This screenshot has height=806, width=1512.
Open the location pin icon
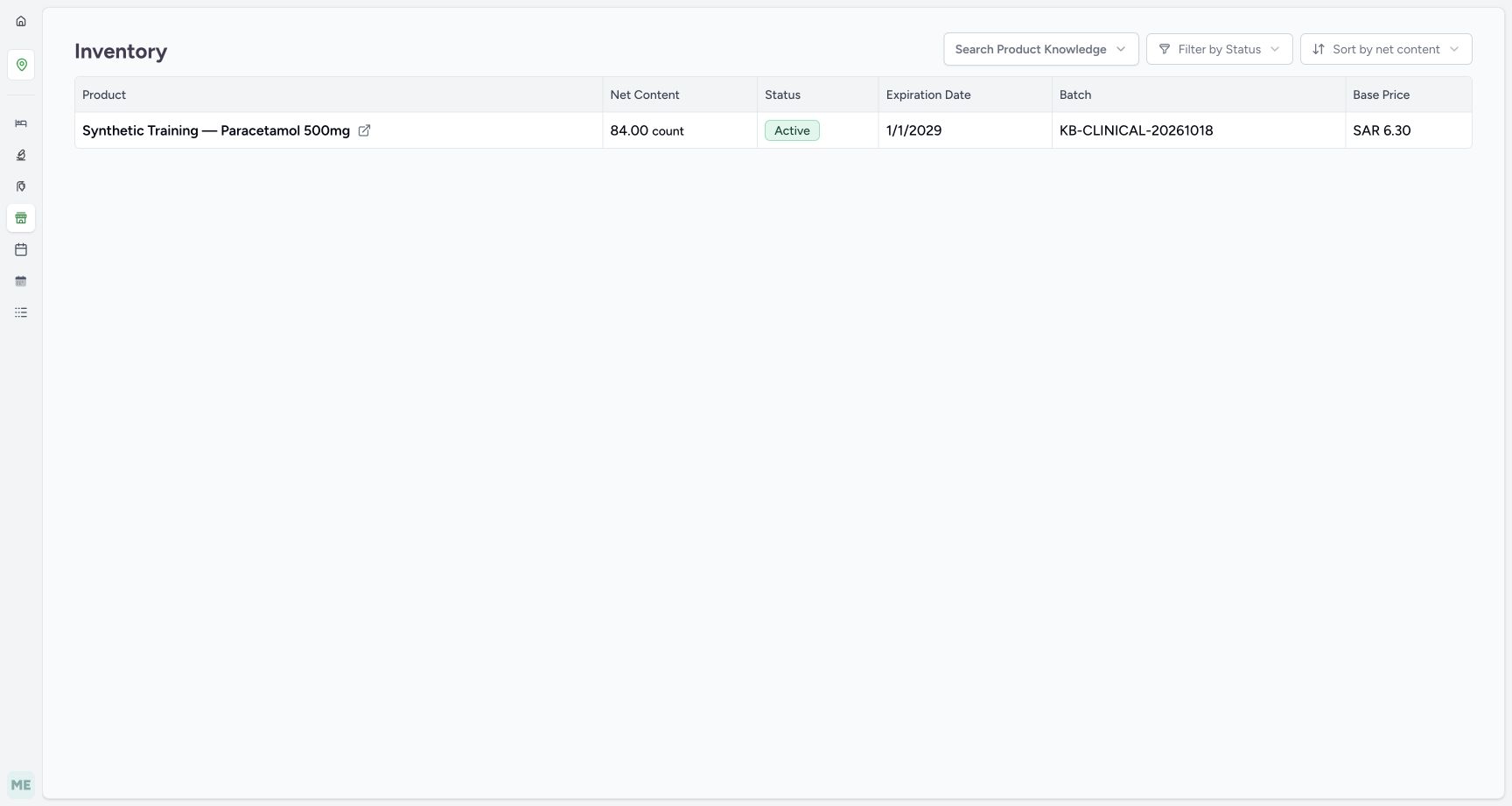pyautogui.click(x=21, y=65)
